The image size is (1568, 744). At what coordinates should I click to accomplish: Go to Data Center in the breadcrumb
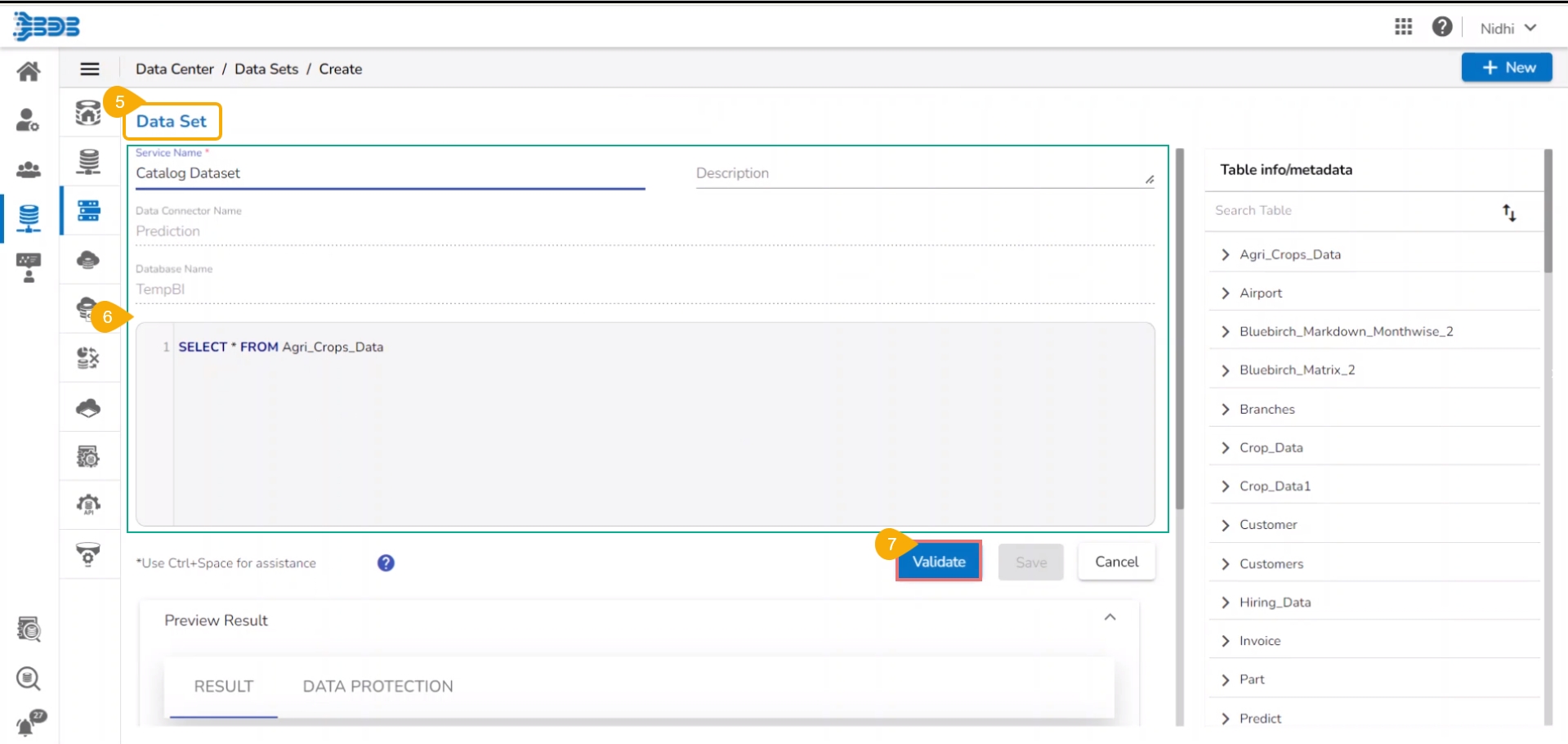(175, 69)
